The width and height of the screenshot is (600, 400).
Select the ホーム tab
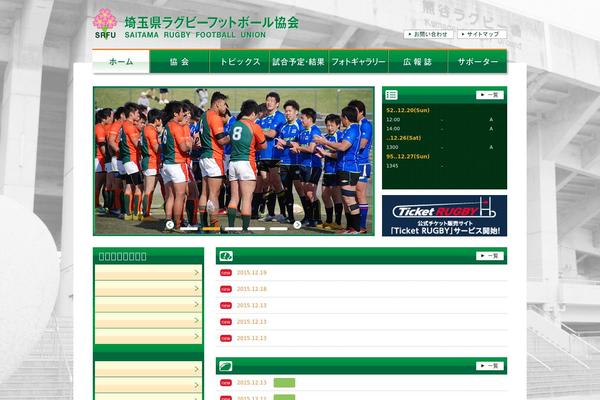coord(121,61)
